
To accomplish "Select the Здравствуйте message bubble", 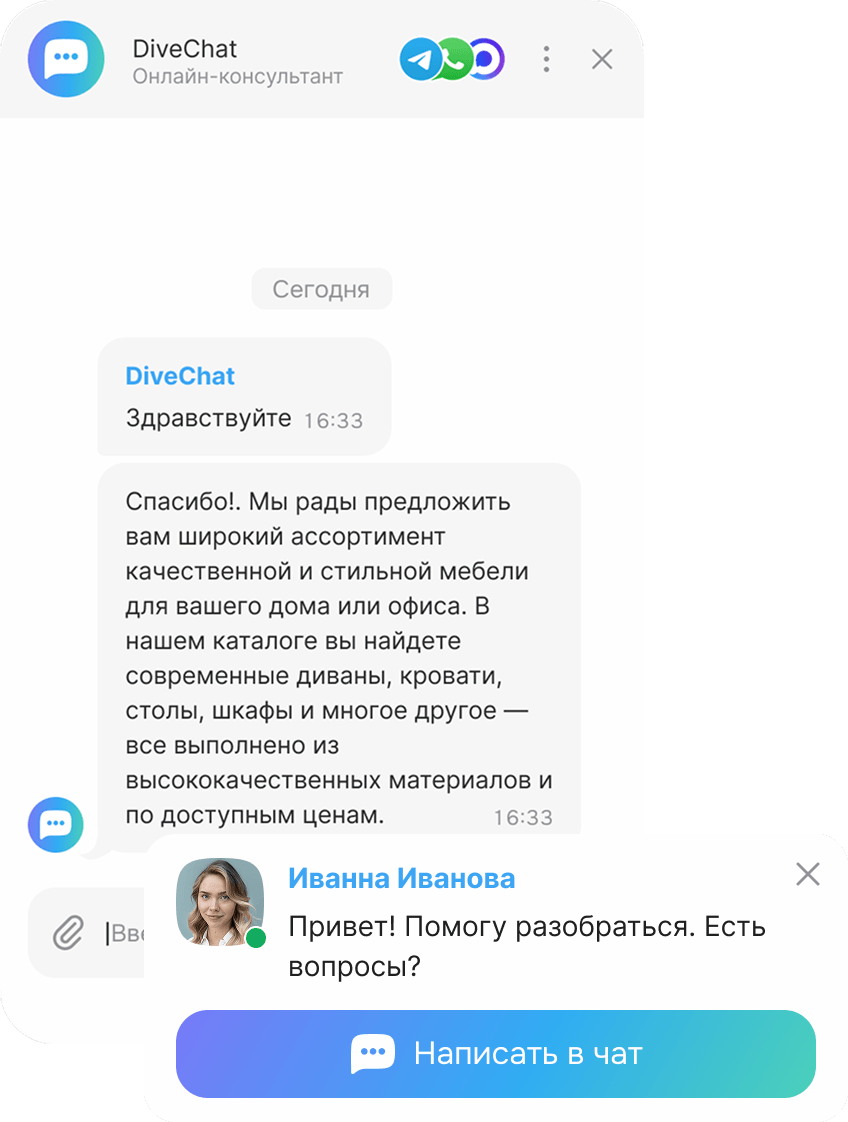I will pyautogui.click(x=244, y=396).
